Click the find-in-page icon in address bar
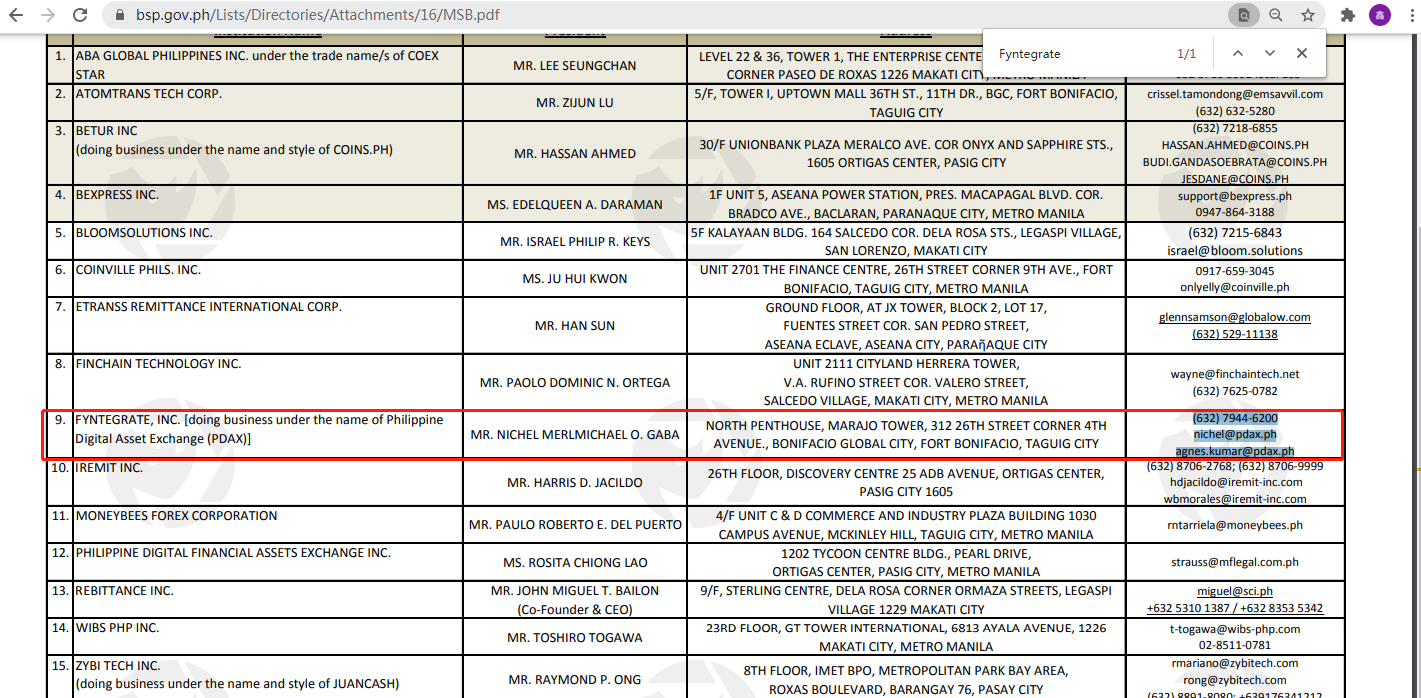The height and width of the screenshot is (698, 1421). [1243, 15]
